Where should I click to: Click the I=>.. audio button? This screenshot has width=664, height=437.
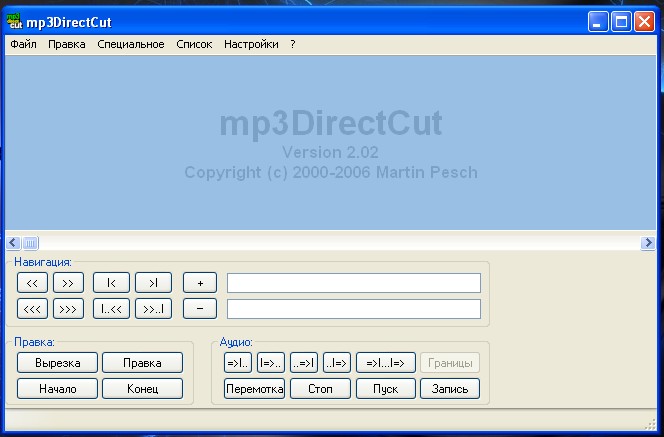point(271,363)
